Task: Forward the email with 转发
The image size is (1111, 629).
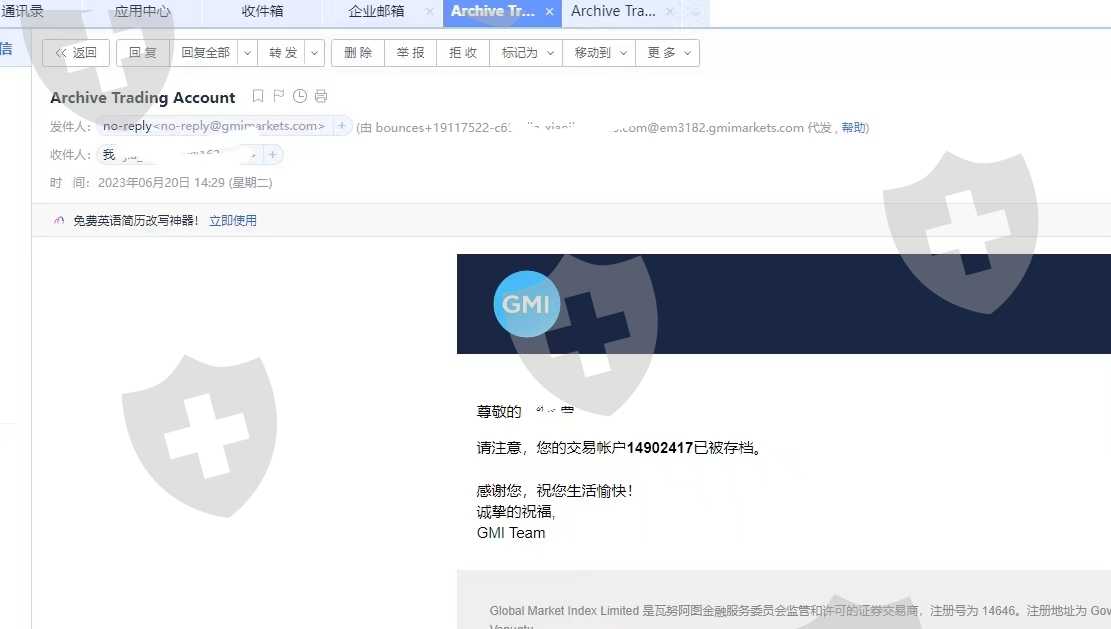Action: pyautogui.click(x=282, y=52)
